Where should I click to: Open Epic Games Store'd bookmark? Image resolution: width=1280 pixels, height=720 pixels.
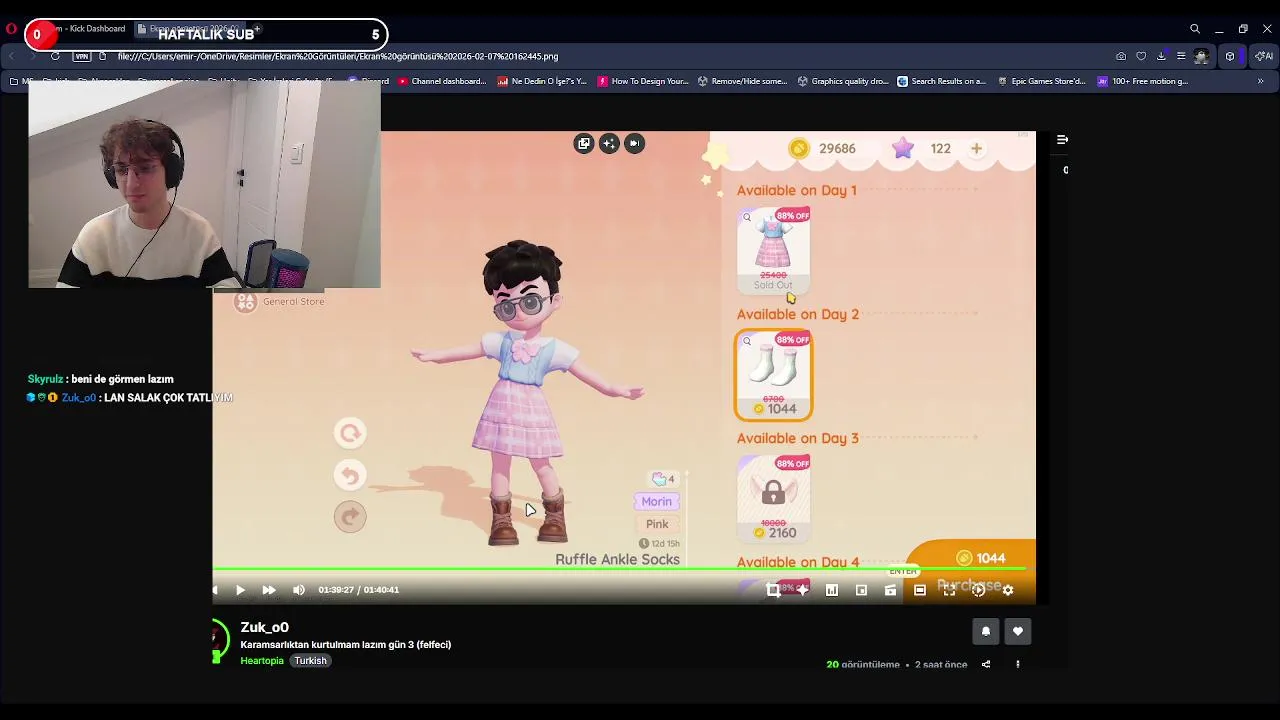1041,81
